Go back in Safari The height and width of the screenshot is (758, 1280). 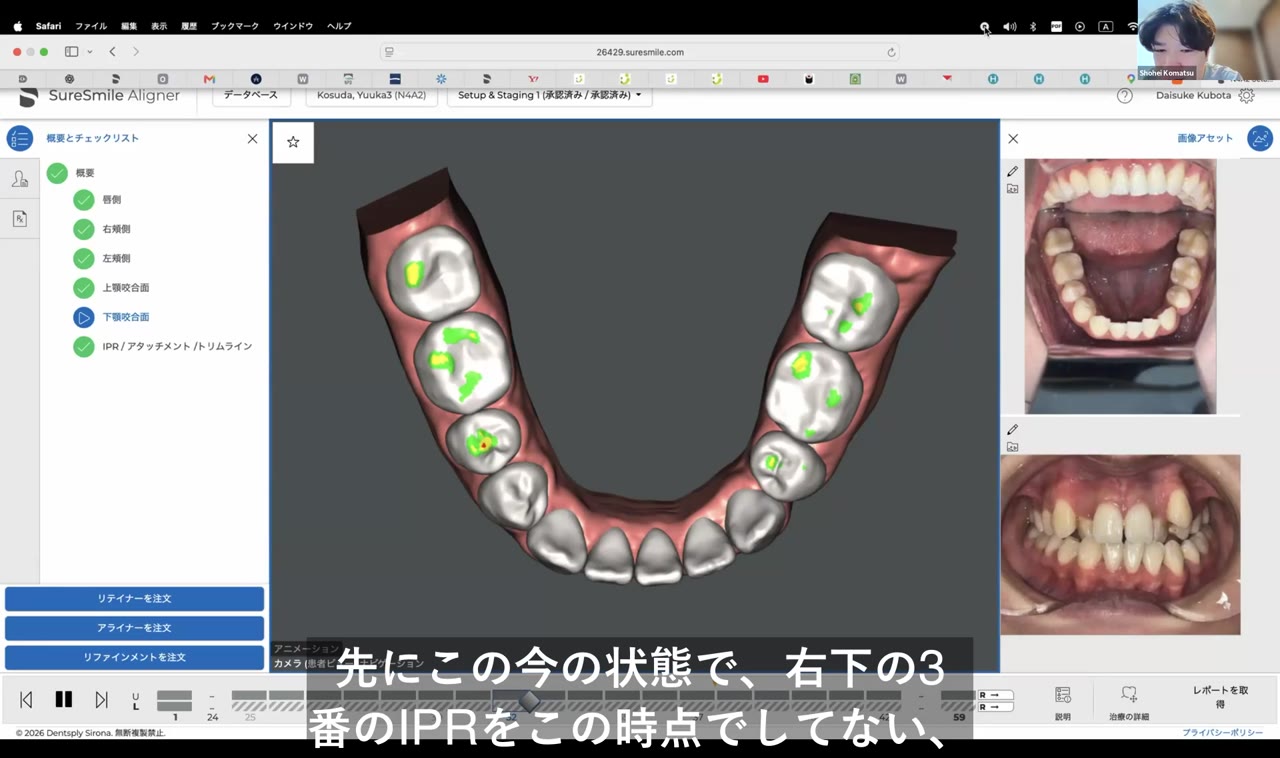click(x=112, y=51)
